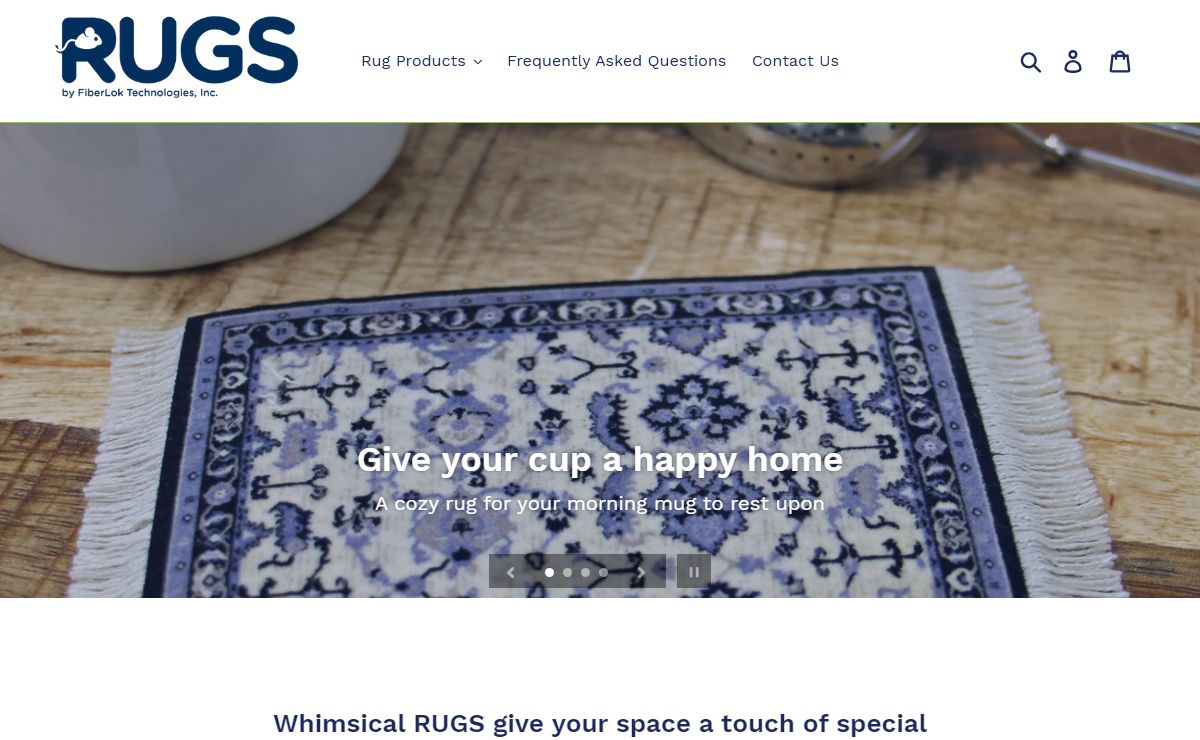Advance to next slide arrow
The image size is (1200, 740).
[x=641, y=572]
